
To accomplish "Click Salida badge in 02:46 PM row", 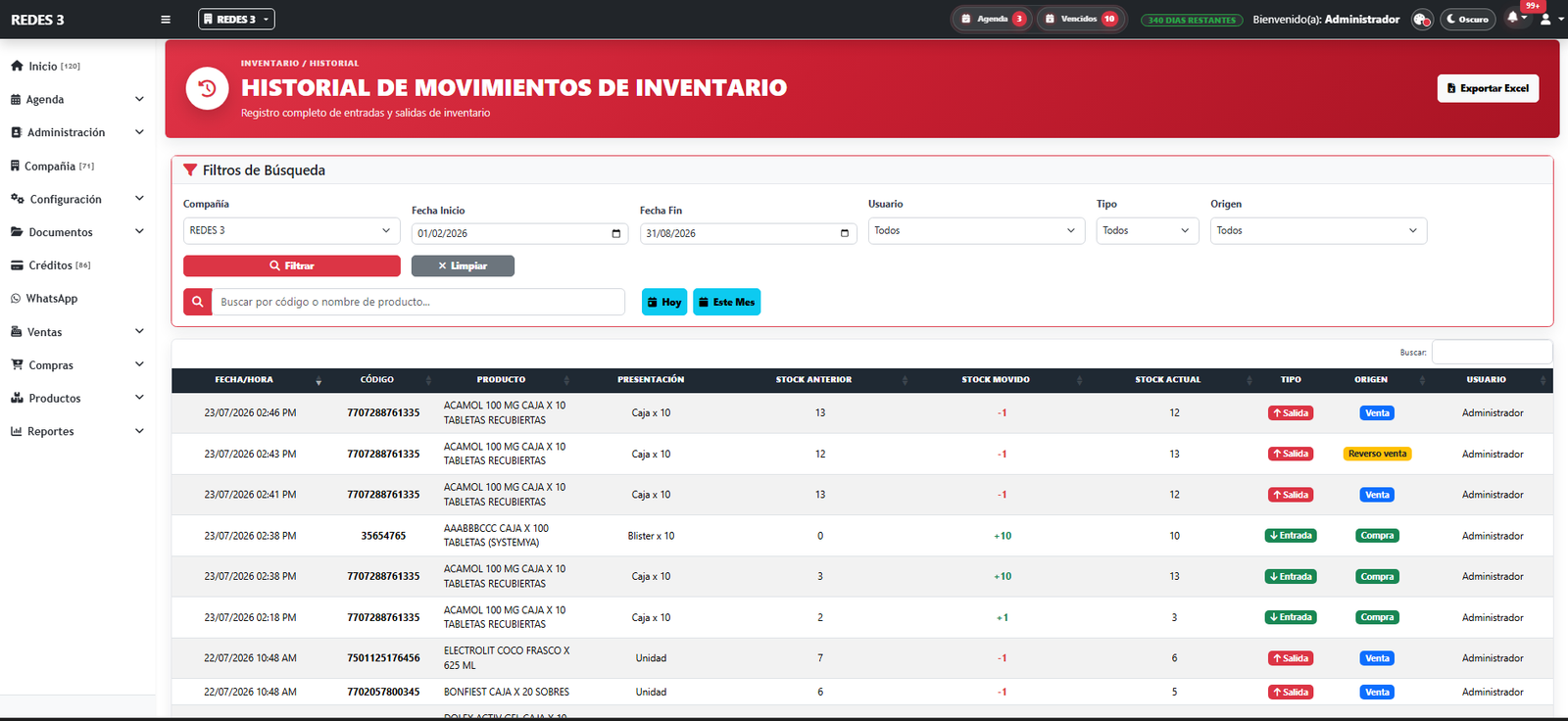I will pyautogui.click(x=1291, y=413).
